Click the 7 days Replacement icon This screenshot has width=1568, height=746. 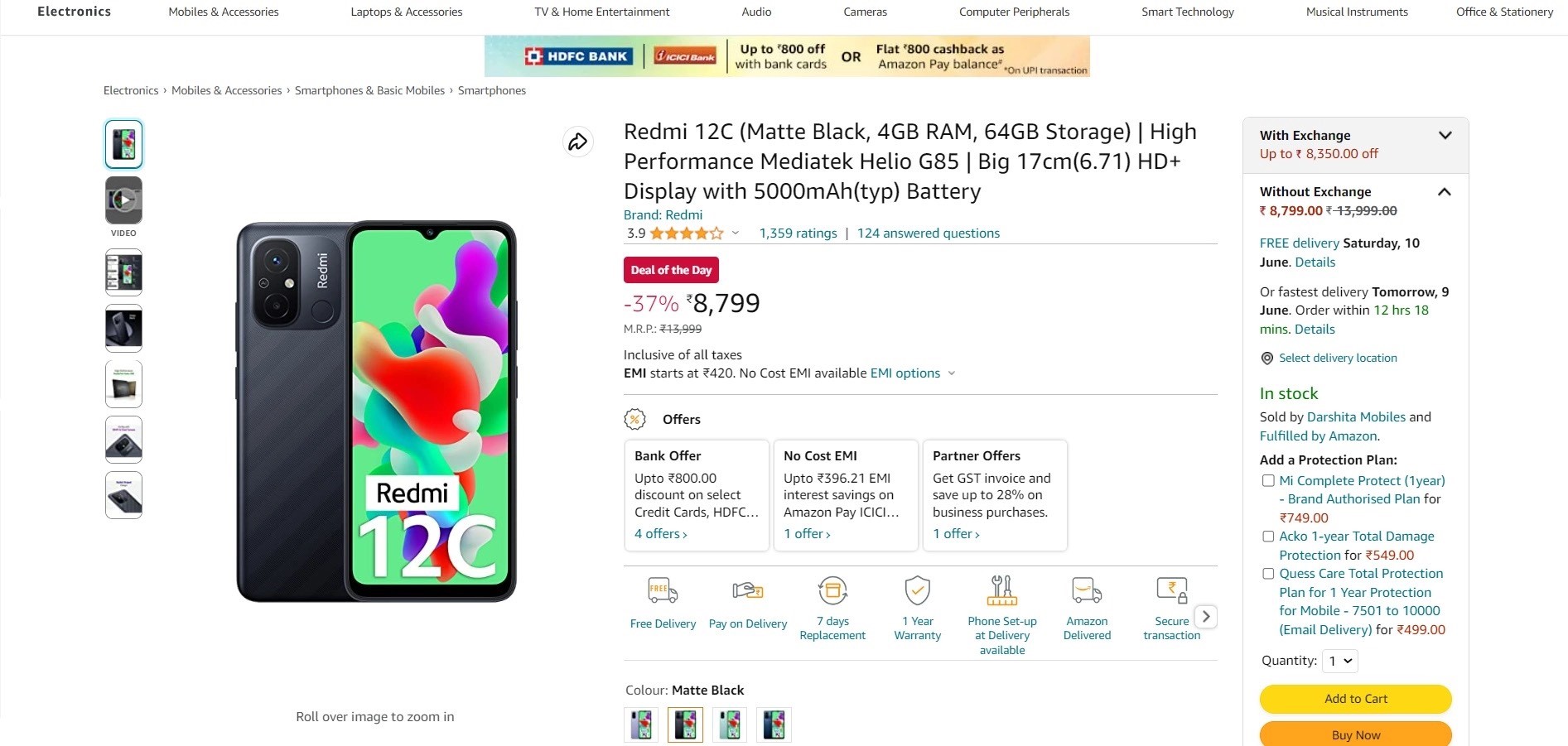[832, 591]
